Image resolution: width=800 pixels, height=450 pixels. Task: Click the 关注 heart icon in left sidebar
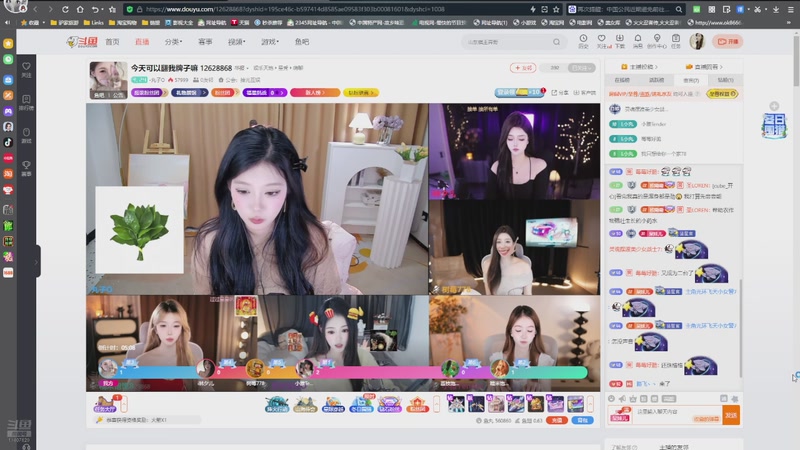point(27,70)
